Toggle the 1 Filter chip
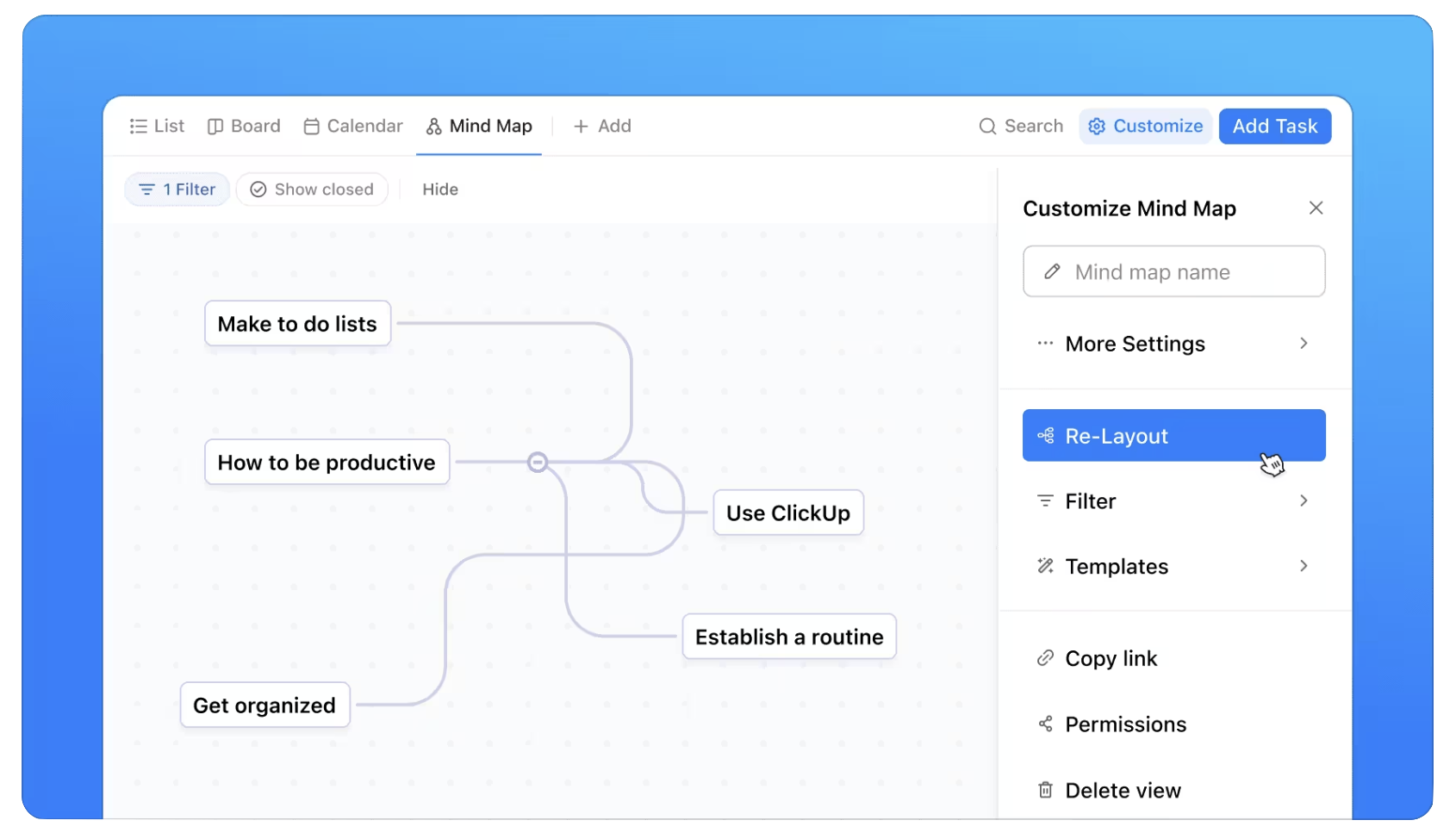Screen dimensions: 1456x839 [177, 189]
